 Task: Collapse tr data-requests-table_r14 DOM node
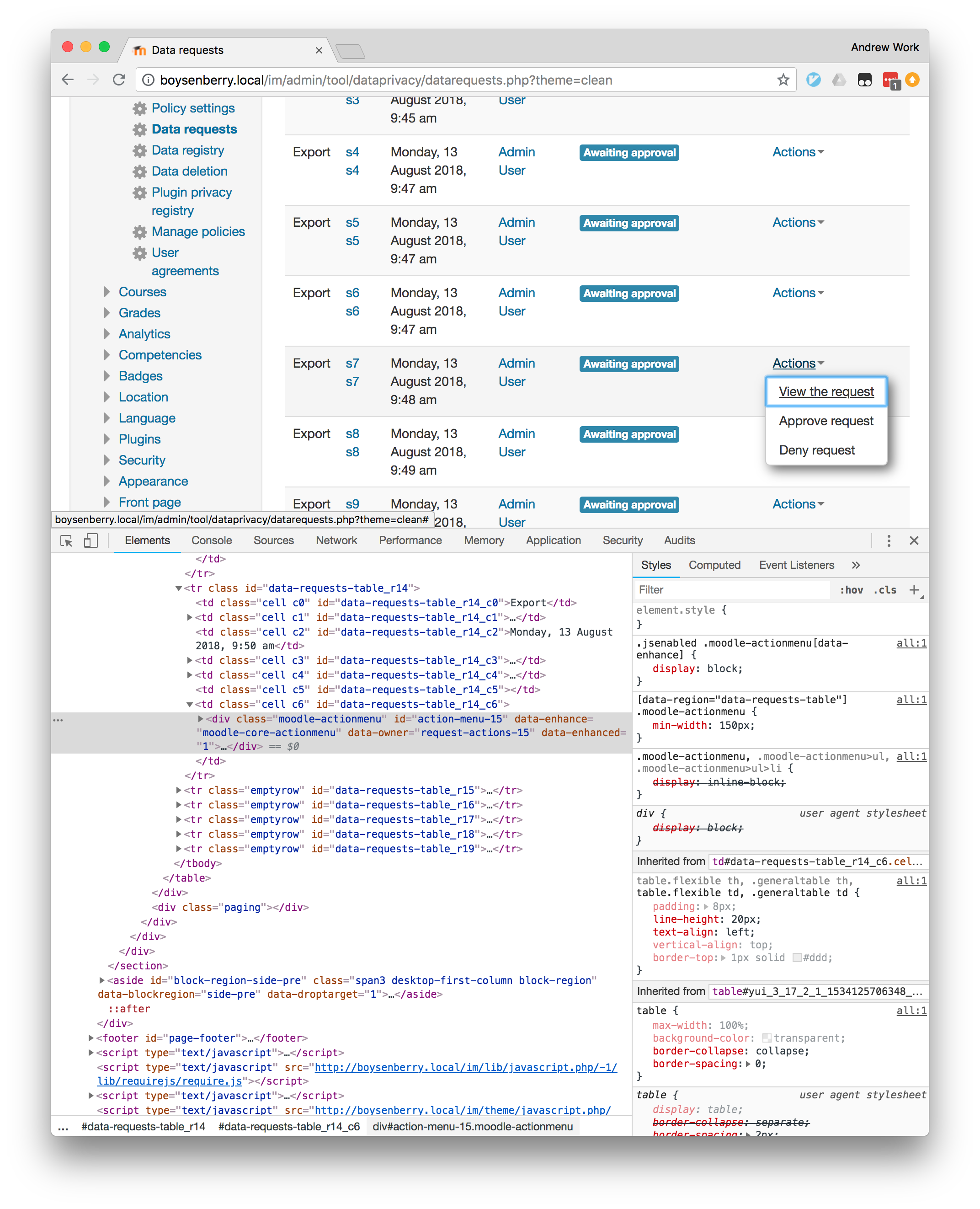pos(178,588)
